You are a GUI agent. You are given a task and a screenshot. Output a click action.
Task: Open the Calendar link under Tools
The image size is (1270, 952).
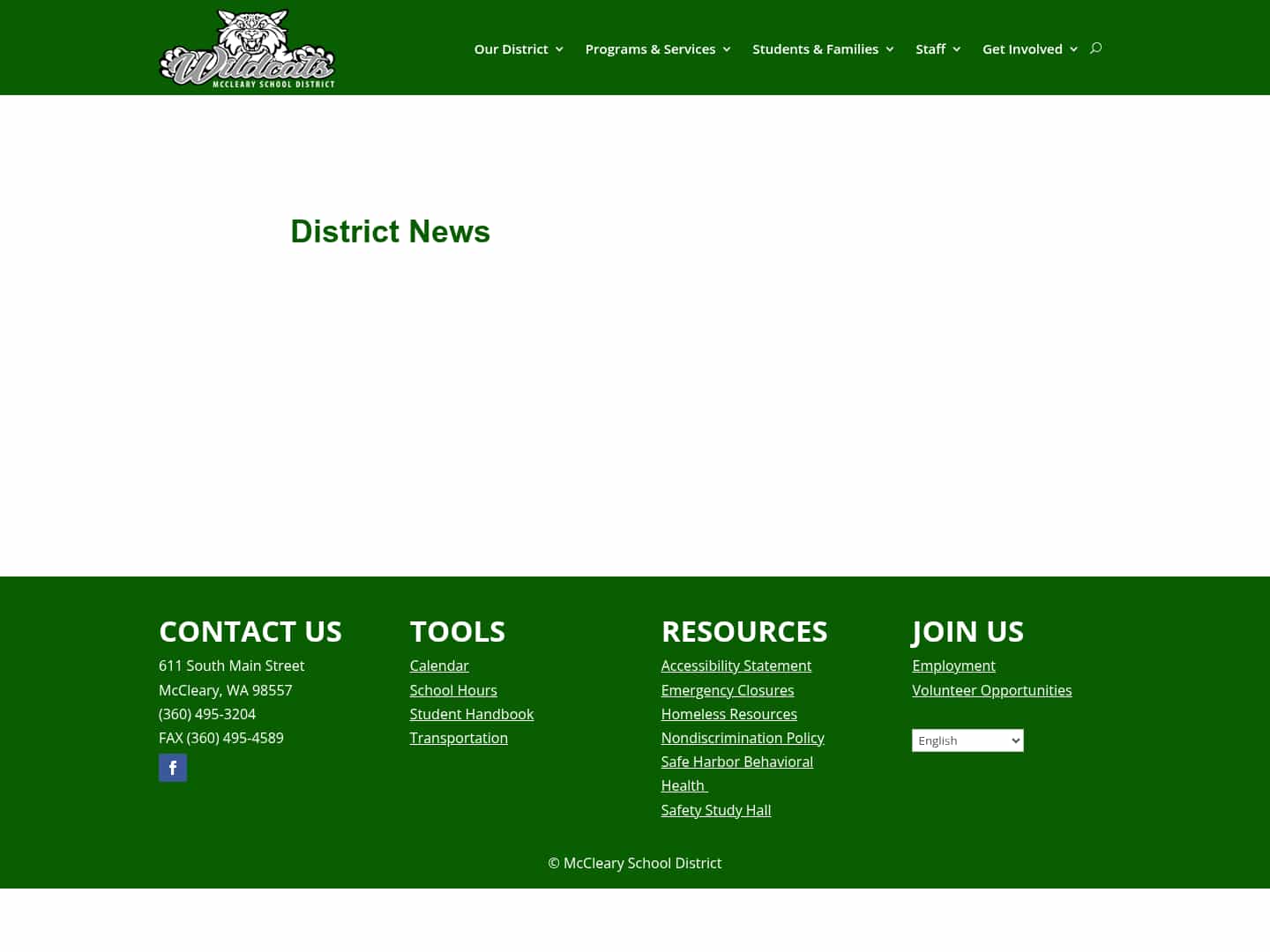[x=438, y=666]
